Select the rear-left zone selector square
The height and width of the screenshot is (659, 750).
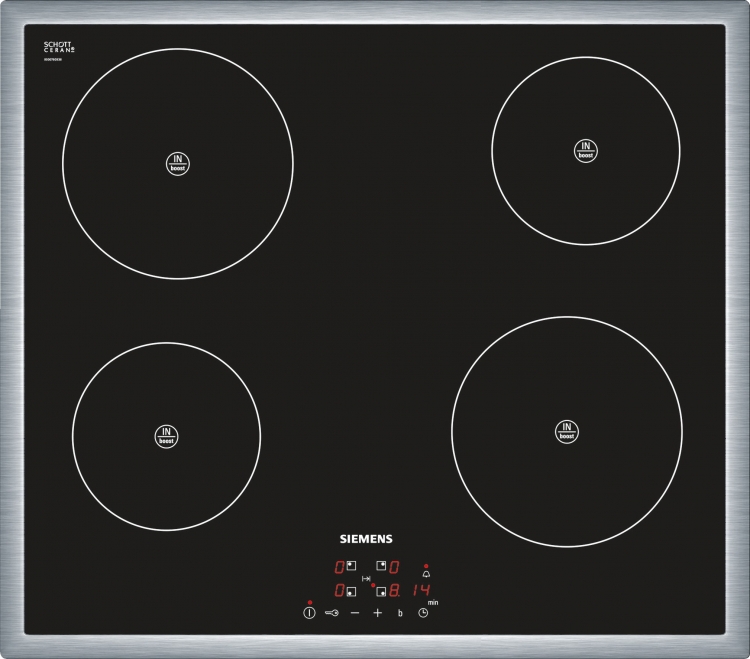point(351,566)
